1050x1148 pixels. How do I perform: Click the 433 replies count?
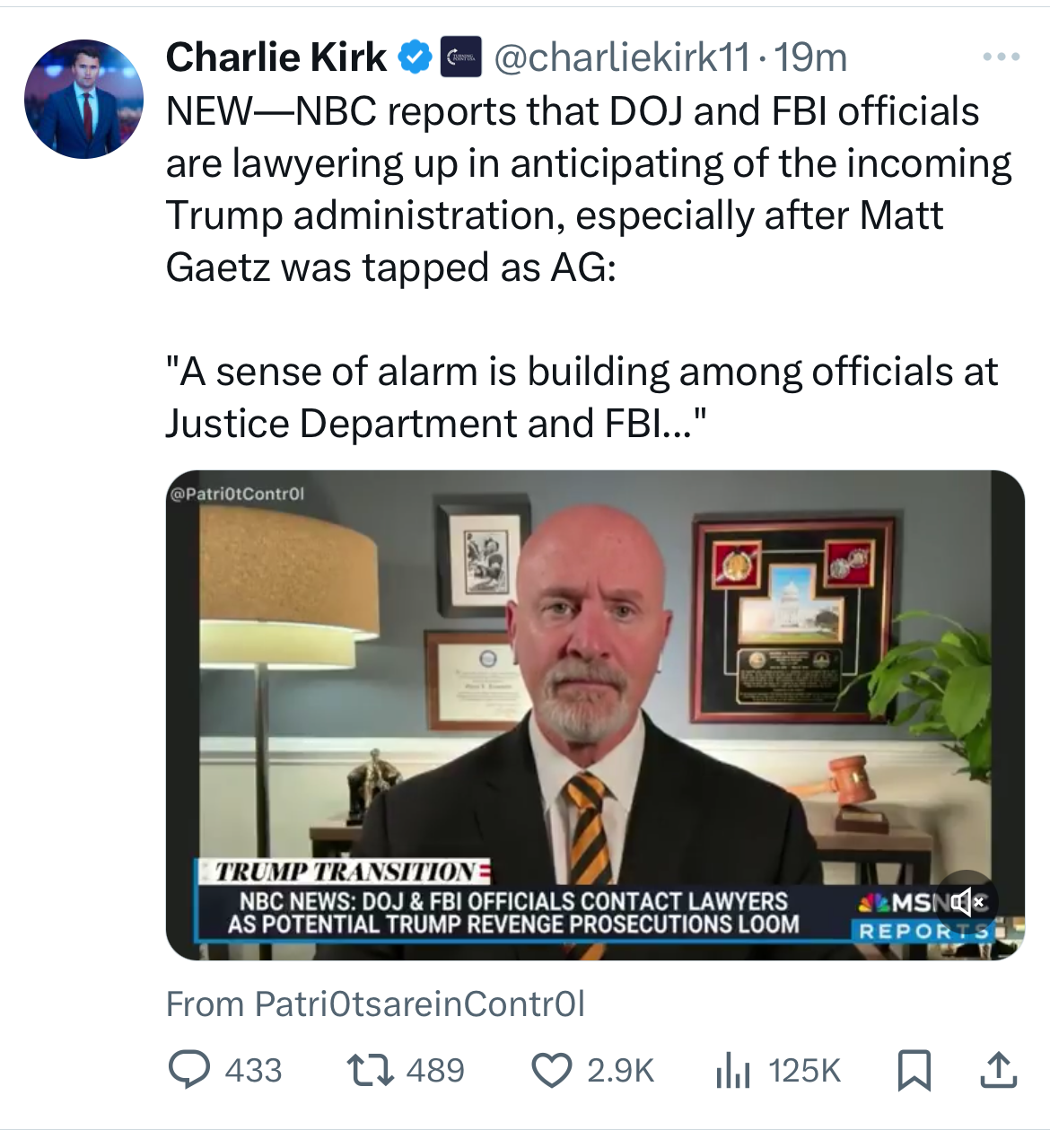pos(253,1070)
